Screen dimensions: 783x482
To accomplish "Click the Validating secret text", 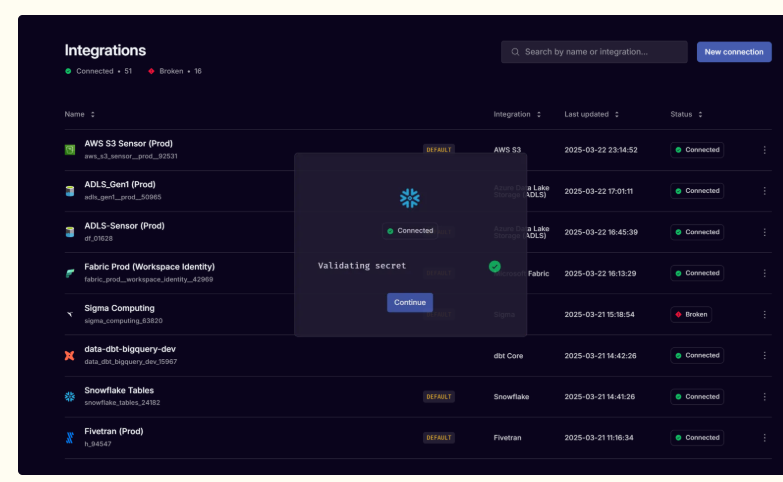I will click(x=362, y=266).
